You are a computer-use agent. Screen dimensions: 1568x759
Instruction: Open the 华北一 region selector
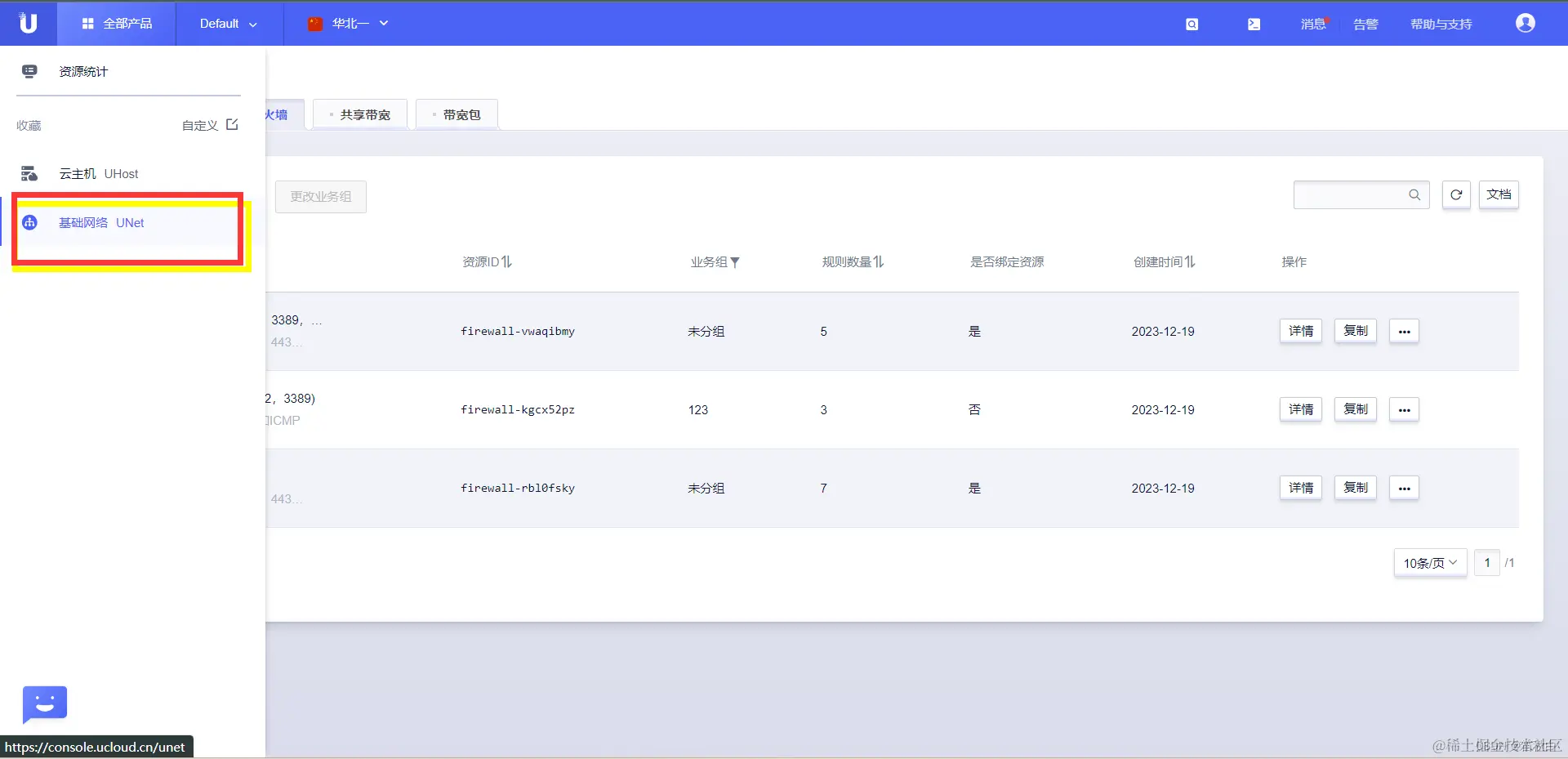348,24
